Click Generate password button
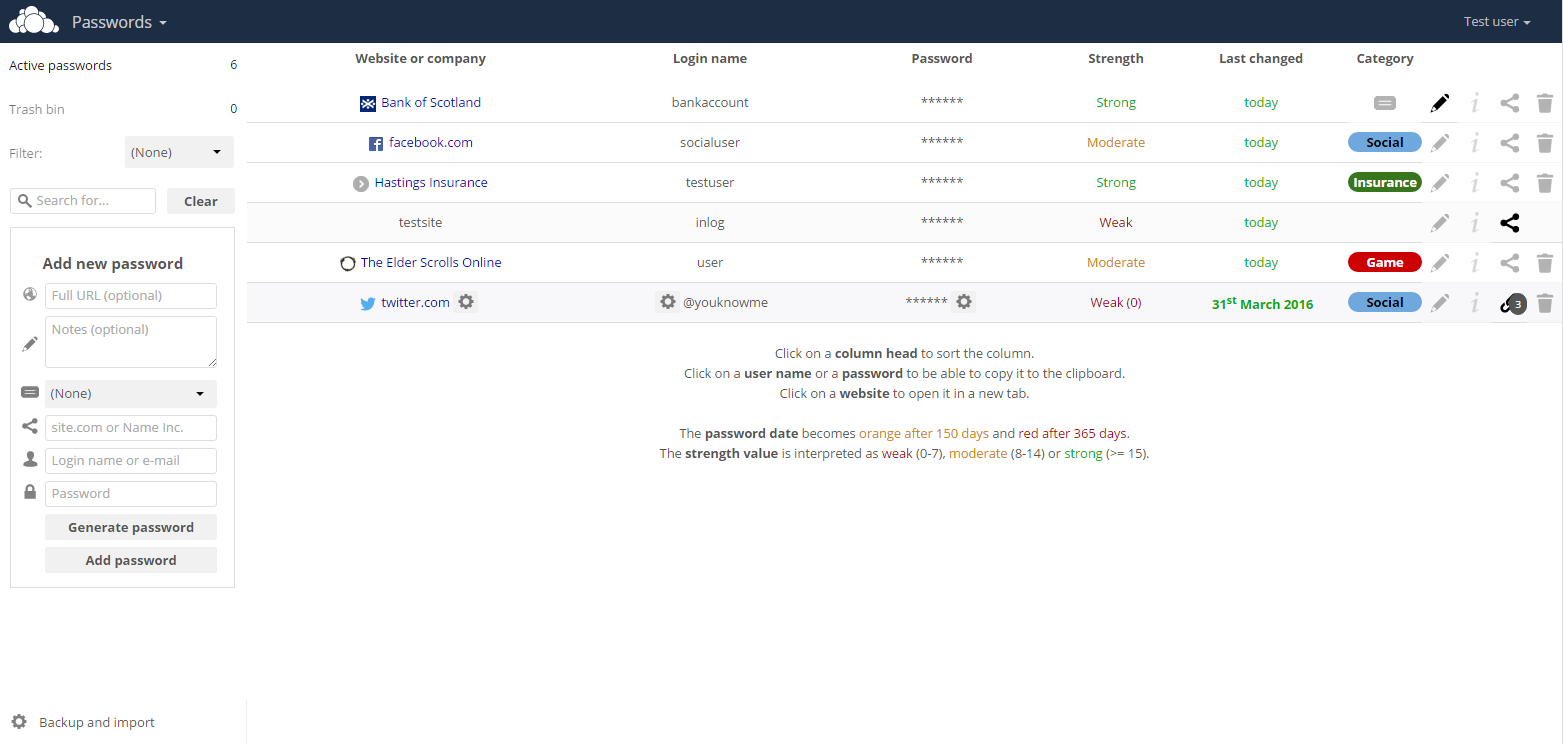1563x744 pixels. (131, 527)
